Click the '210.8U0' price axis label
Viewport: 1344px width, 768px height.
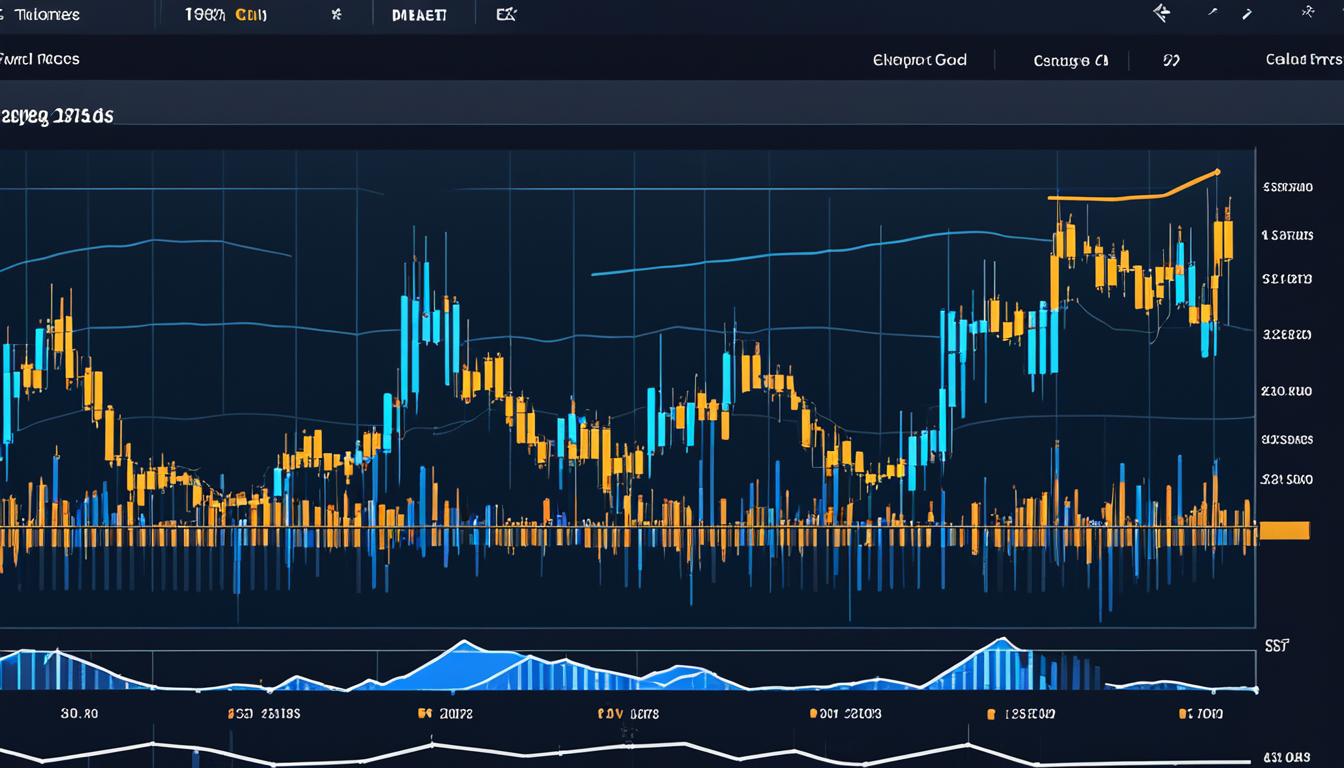click(1286, 392)
